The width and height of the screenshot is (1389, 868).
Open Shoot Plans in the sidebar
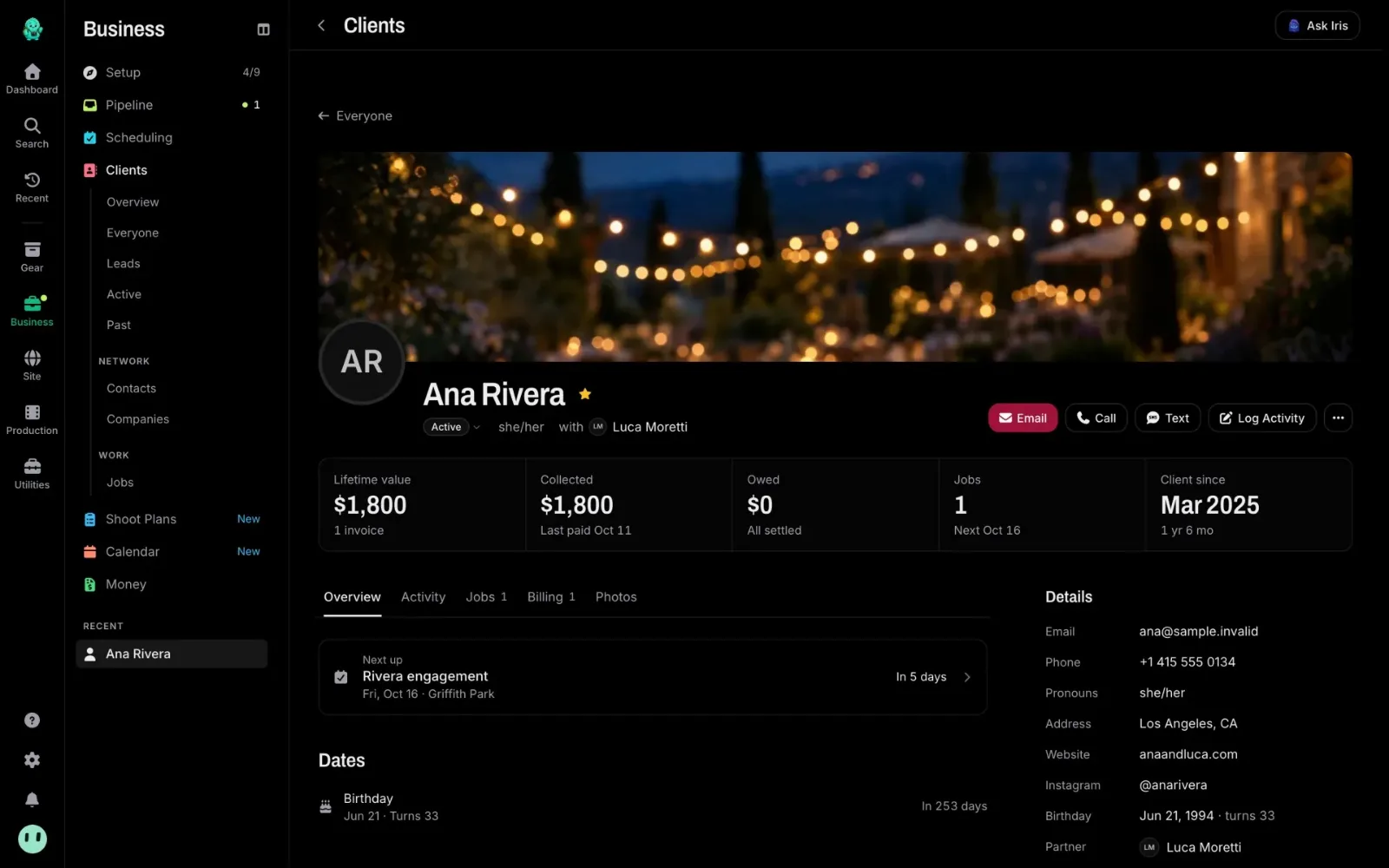click(x=172, y=519)
